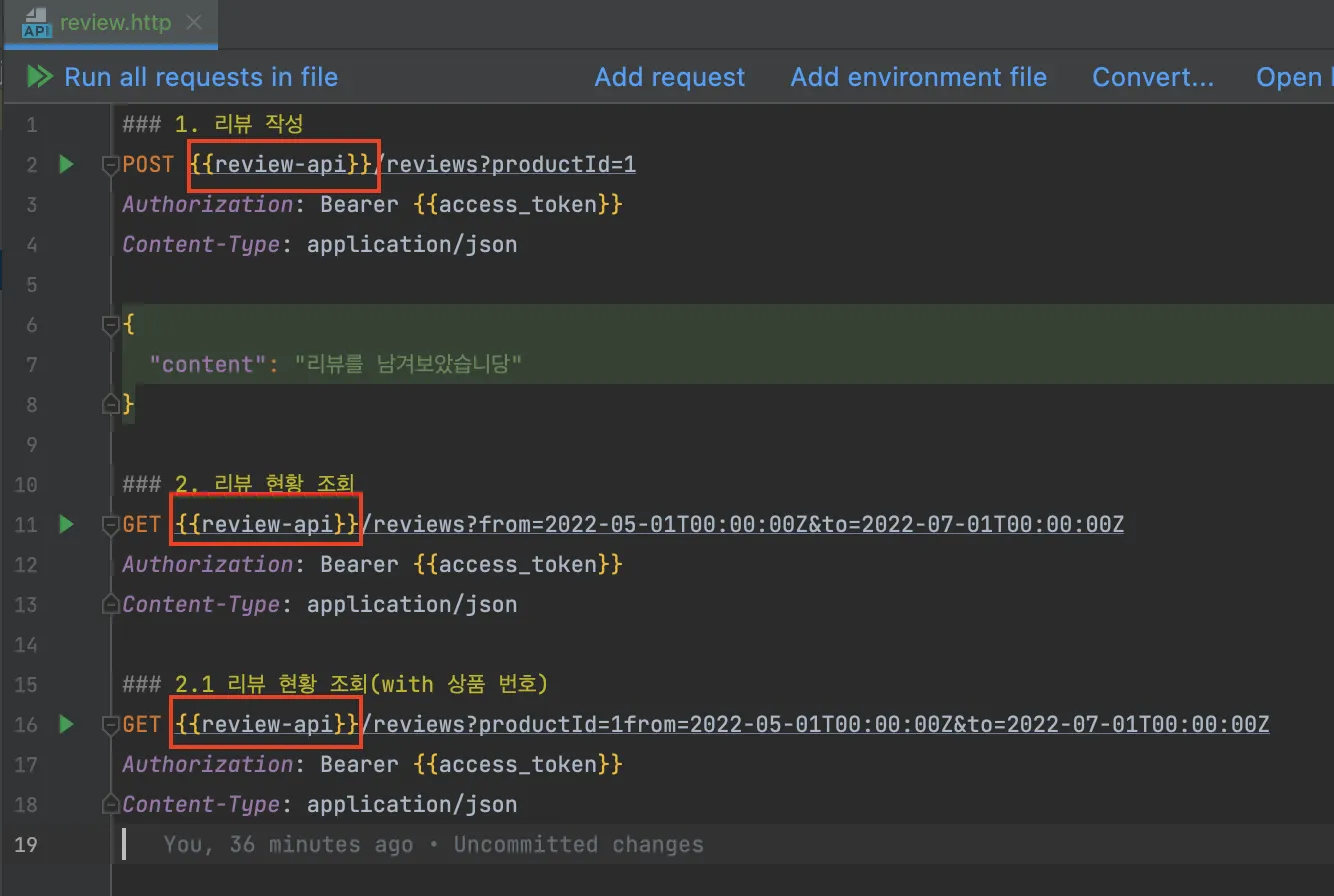Collapse the POST request block on line 2

point(111,165)
